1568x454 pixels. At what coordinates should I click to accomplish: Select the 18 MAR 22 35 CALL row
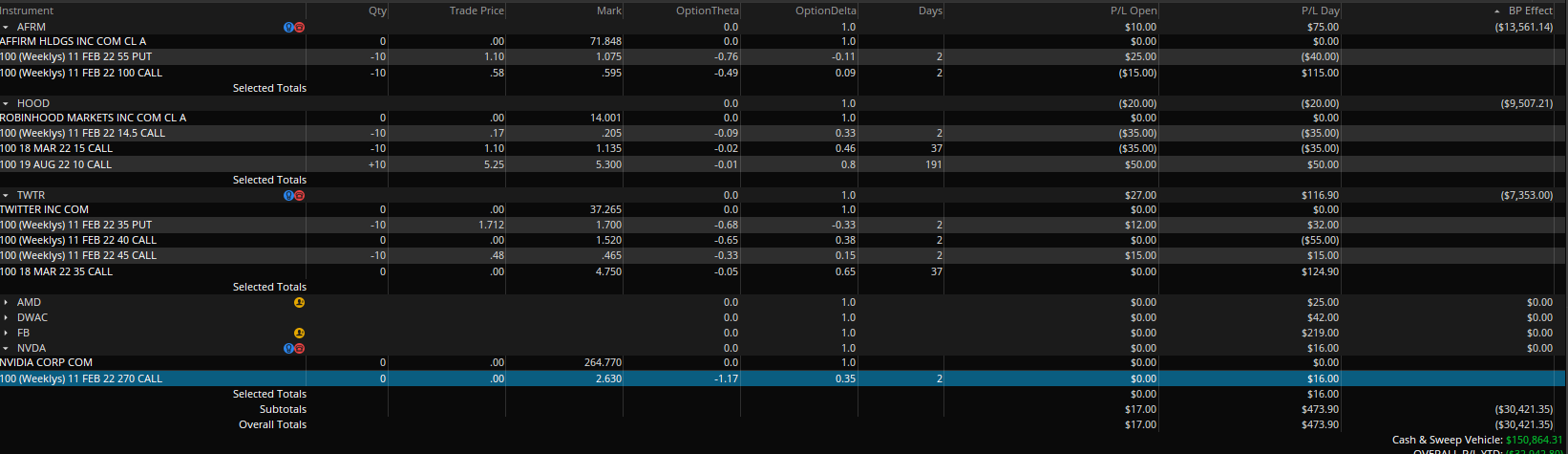783,271
